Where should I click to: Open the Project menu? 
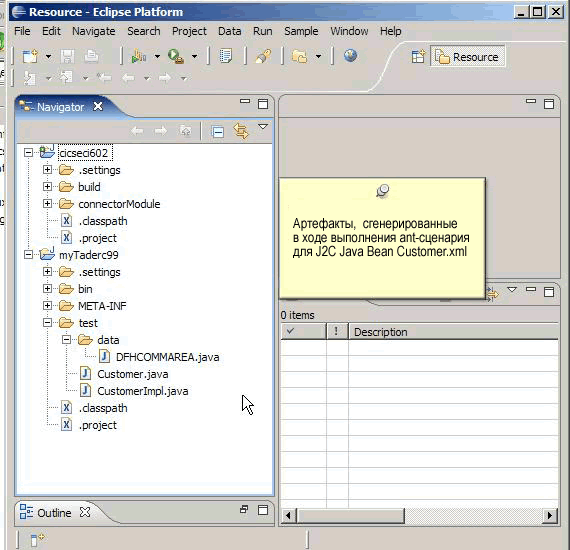(189, 31)
